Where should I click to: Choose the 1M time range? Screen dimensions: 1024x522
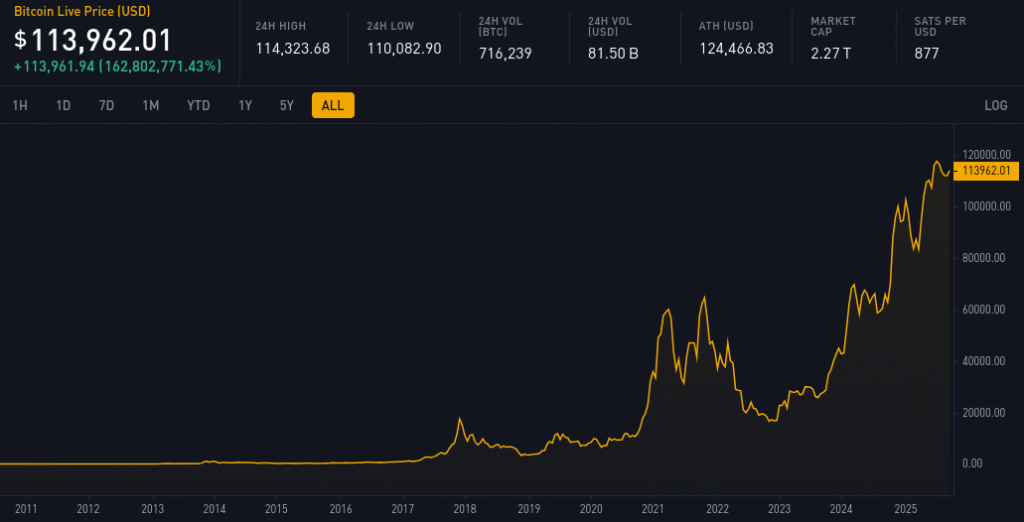click(x=150, y=105)
